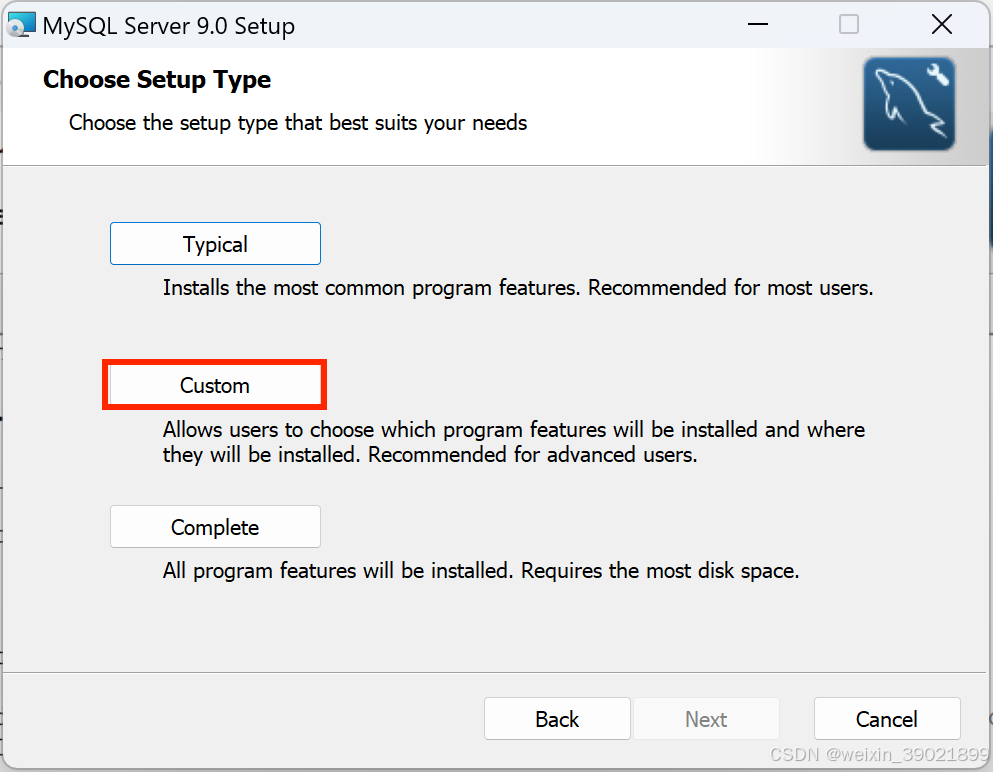Close the MySQL Server 9.0 Setup window
This screenshot has height=772, width=993.
tap(941, 24)
